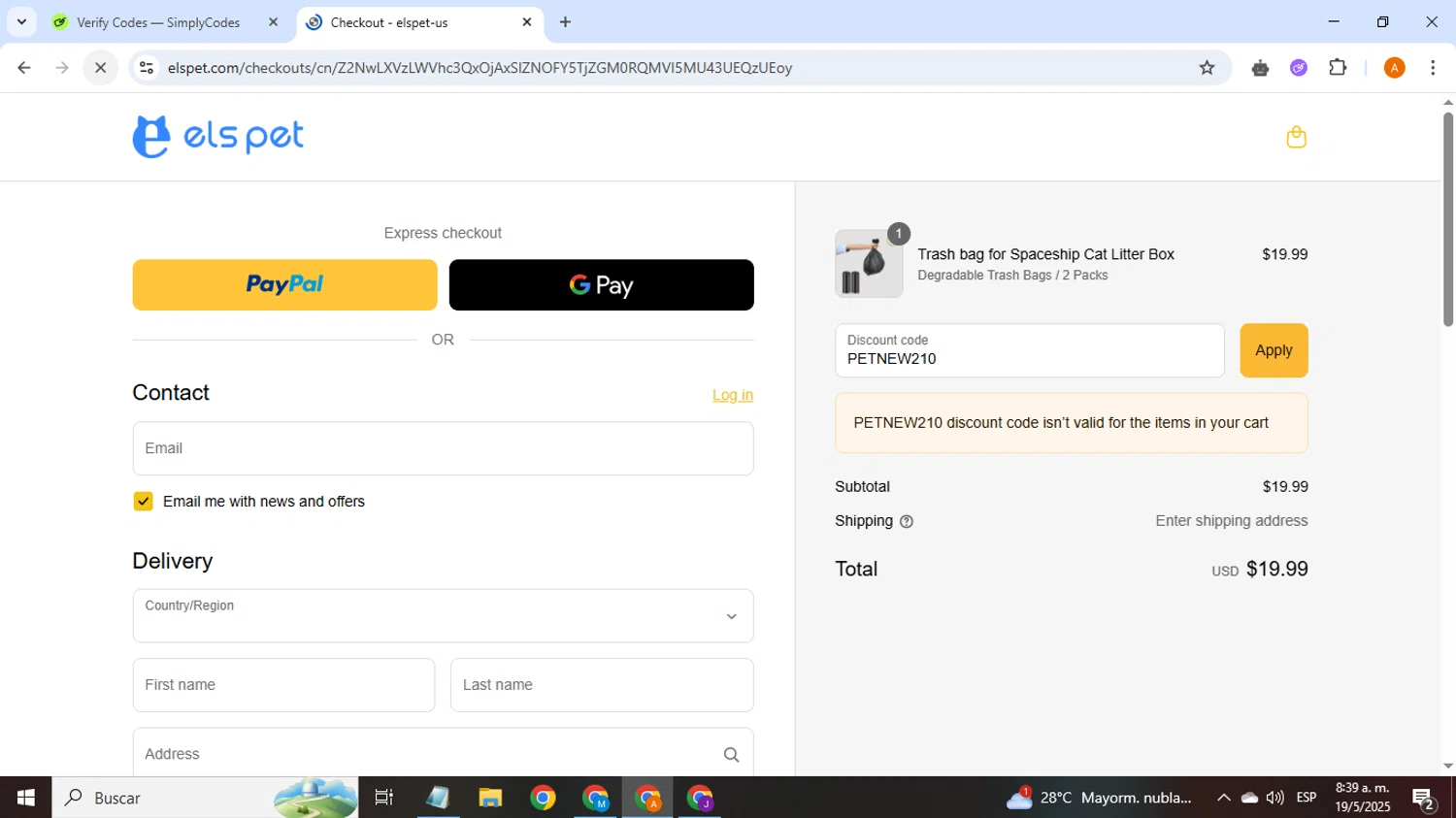The width and height of the screenshot is (1456, 818).
Task: Open the Chrome profile avatar
Action: pyautogui.click(x=1394, y=68)
